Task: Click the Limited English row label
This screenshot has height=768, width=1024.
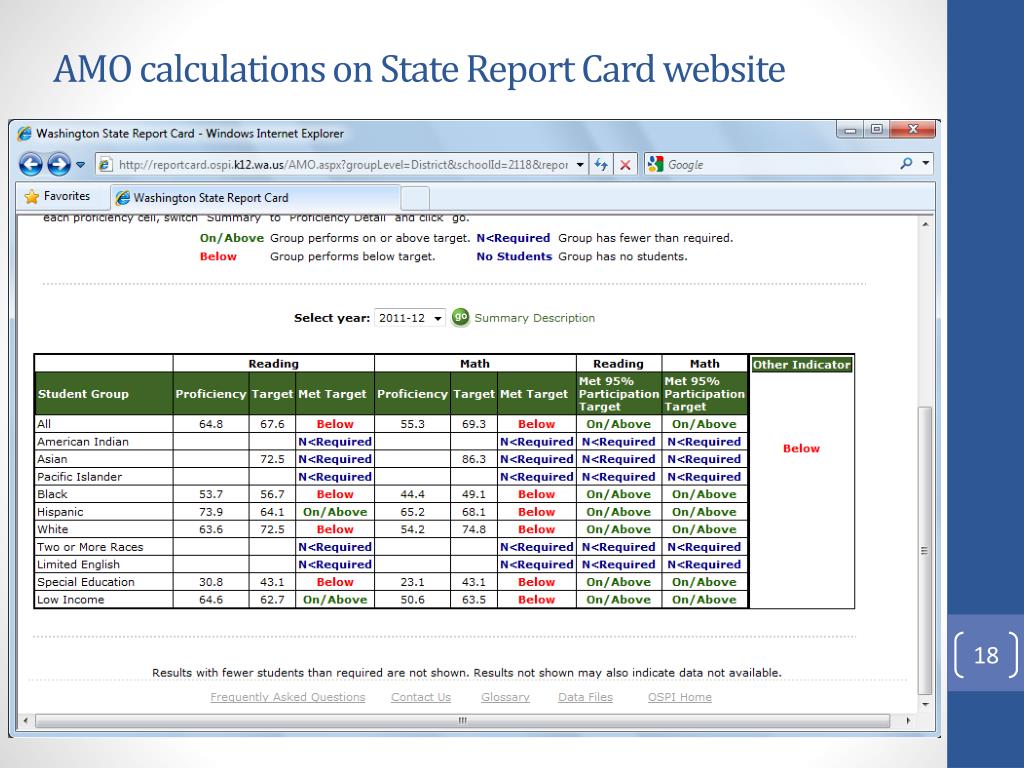Action: tap(78, 565)
